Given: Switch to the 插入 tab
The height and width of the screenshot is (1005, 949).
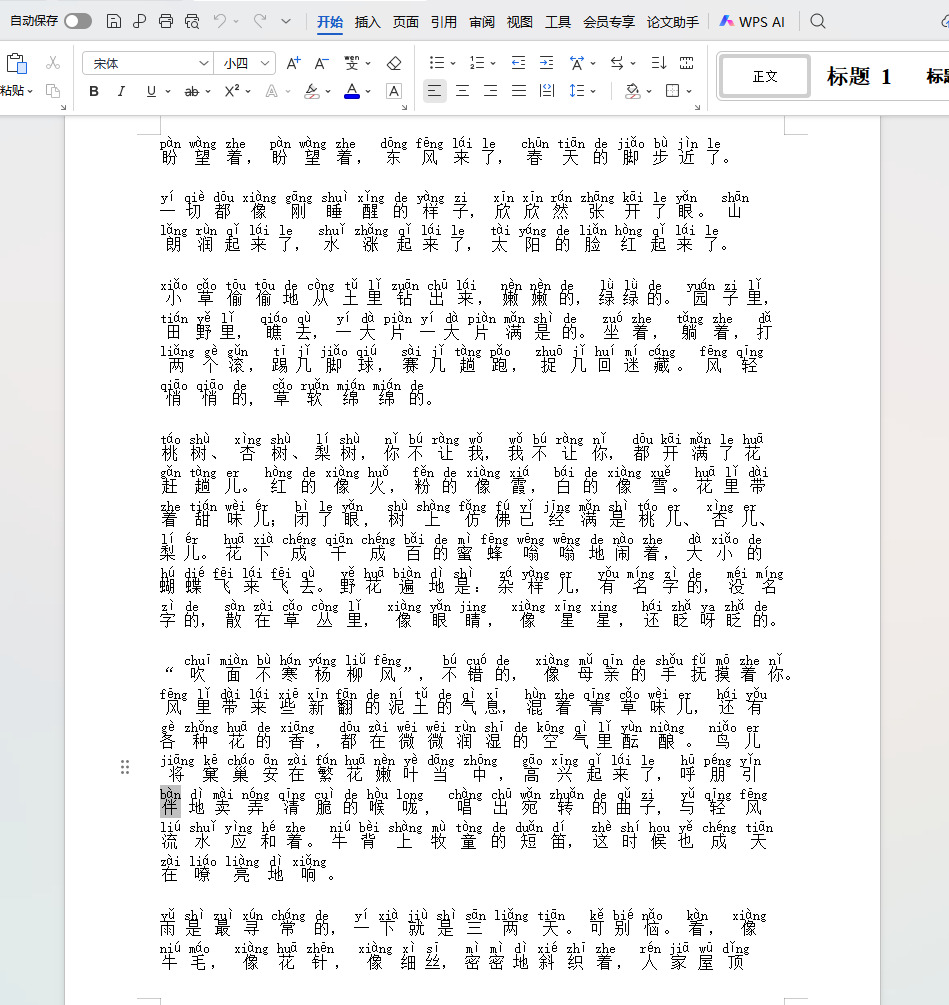Looking at the screenshot, I should pos(367,22).
